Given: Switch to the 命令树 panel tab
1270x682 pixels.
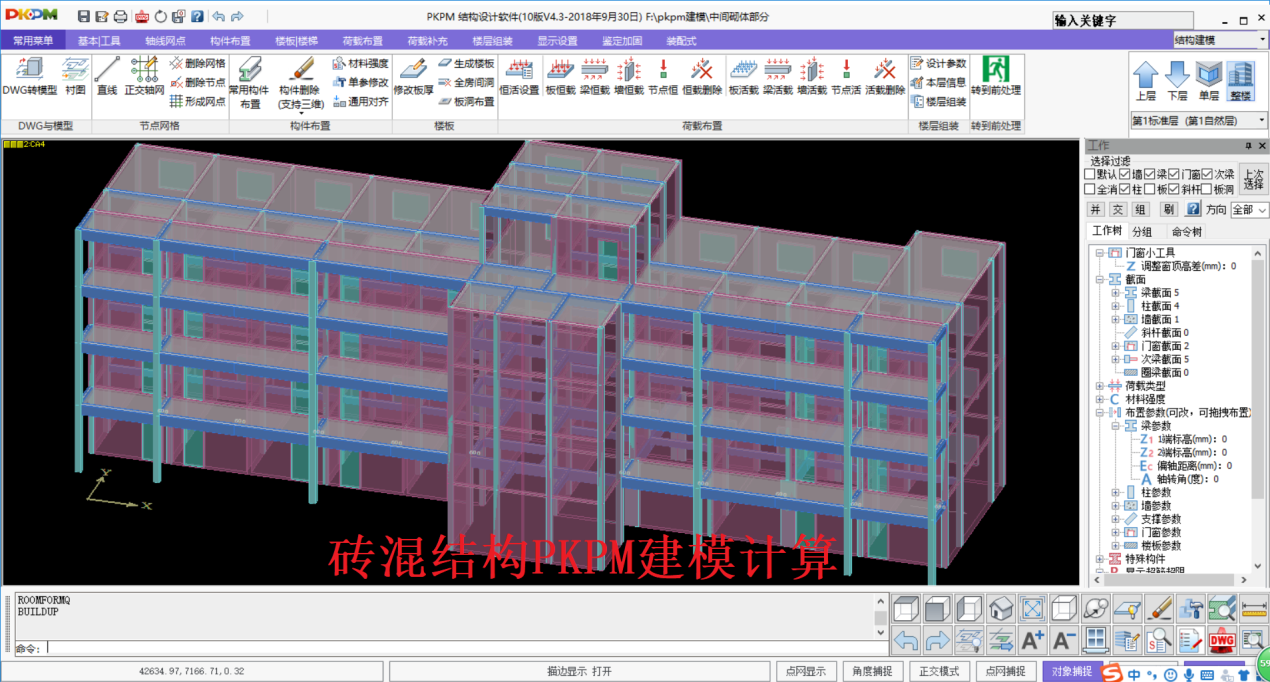Looking at the screenshot, I should click(x=1188, y=232).
